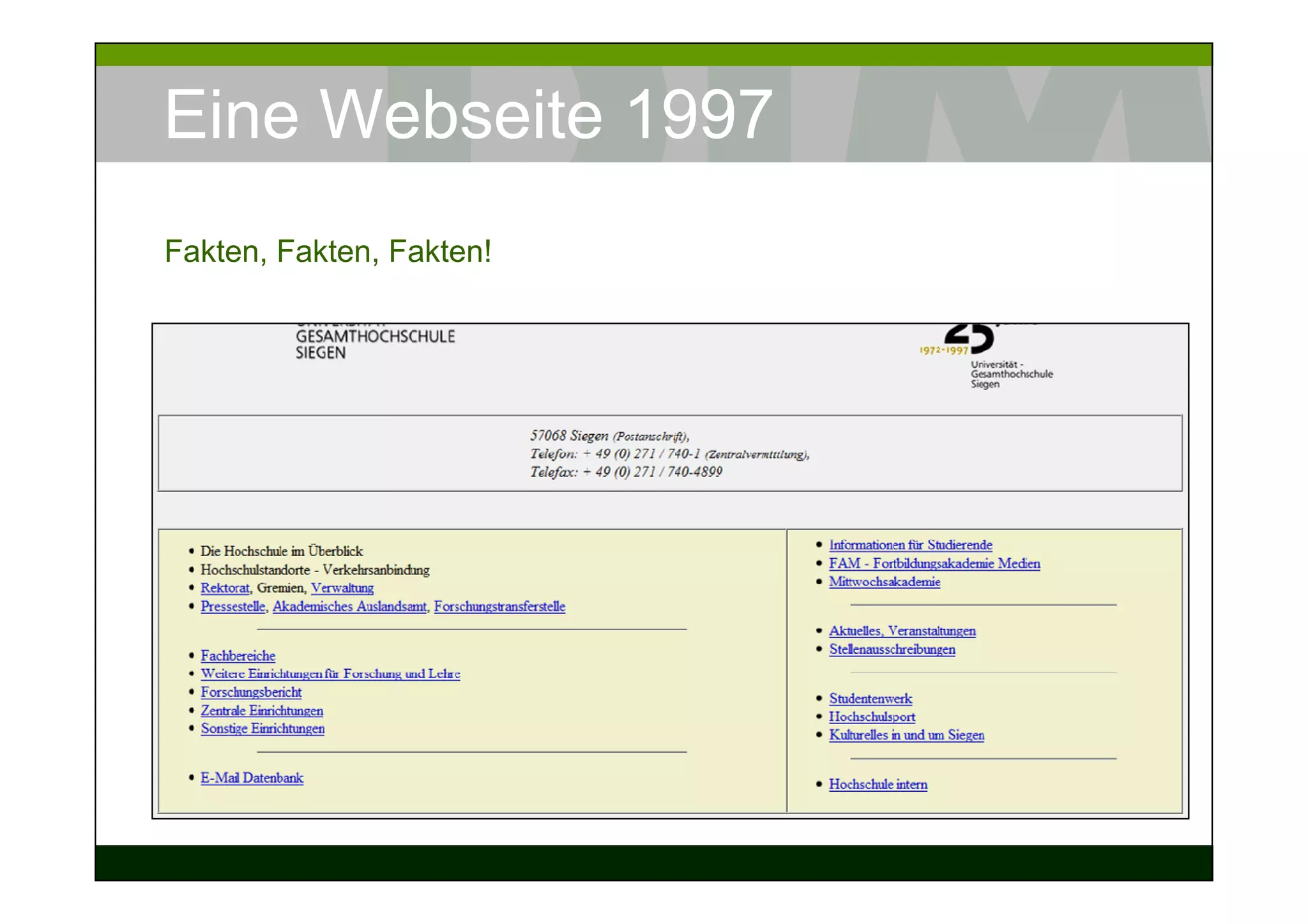Viewport: 1308px width, 924px height.
Task: Click the 25-year anniversary logo
Action: [x=986, y=356]
